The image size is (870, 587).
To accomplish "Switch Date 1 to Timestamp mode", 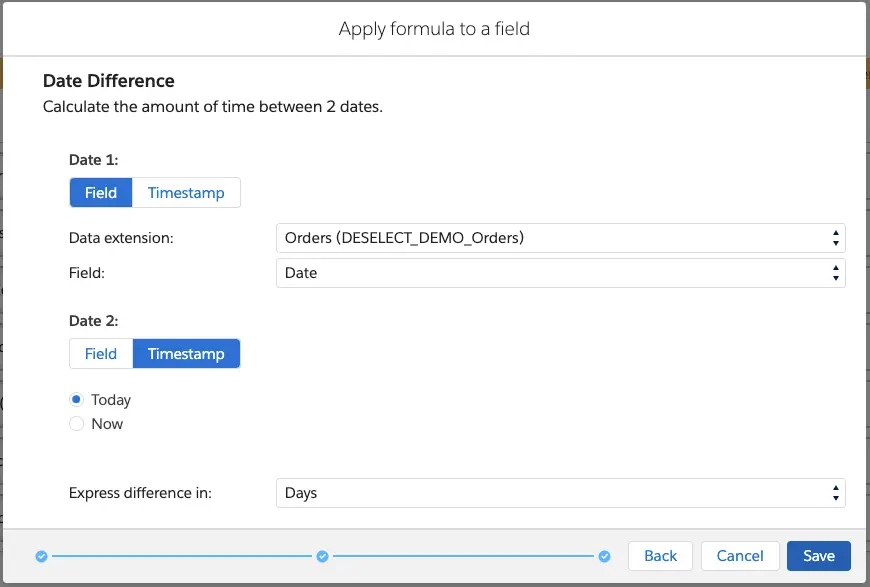I will (x=186, y=193).
